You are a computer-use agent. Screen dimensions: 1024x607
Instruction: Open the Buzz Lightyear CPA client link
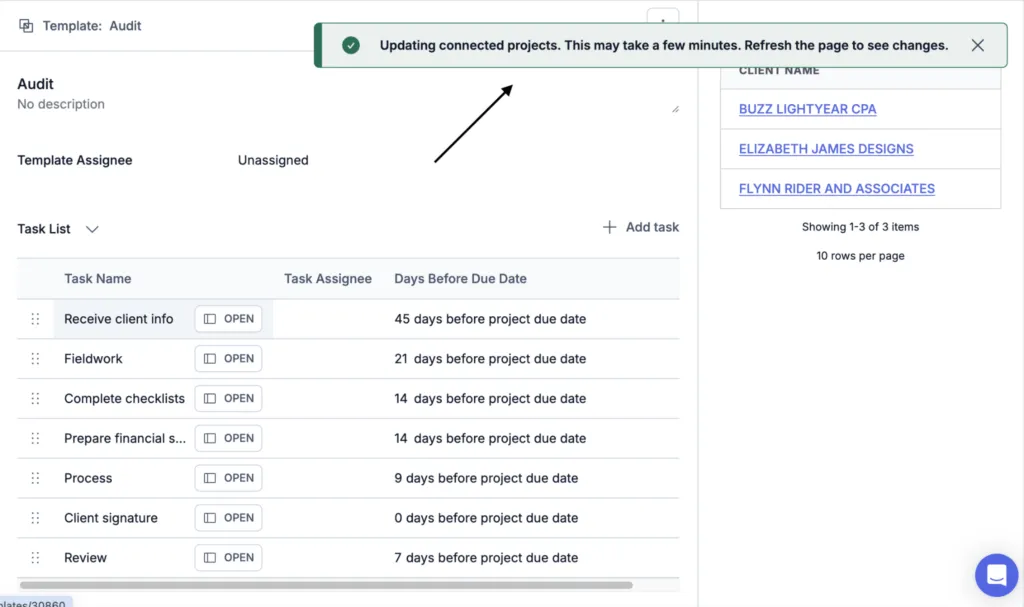[807, 109]
